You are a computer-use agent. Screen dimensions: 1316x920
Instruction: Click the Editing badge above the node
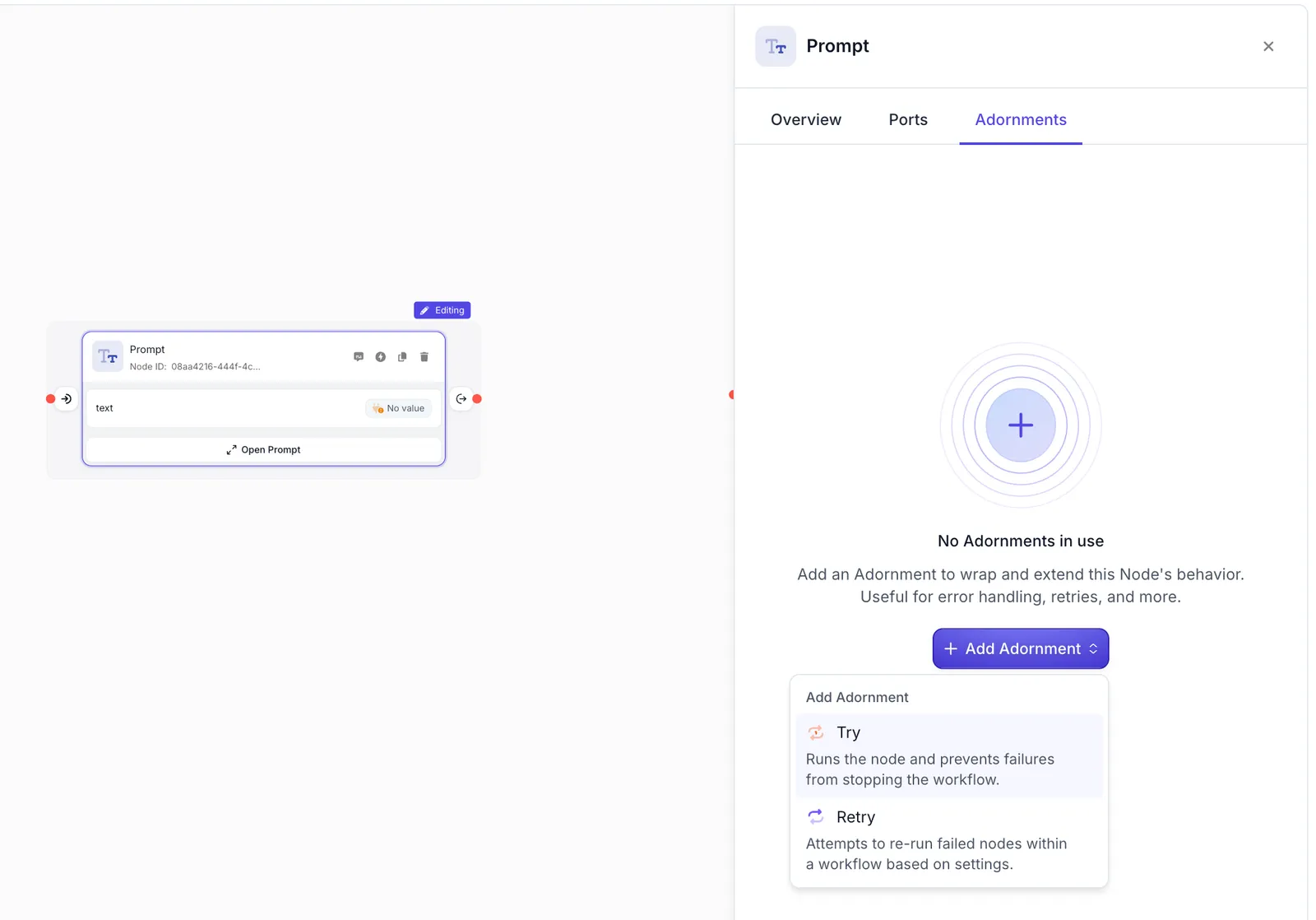coord(443,310)
